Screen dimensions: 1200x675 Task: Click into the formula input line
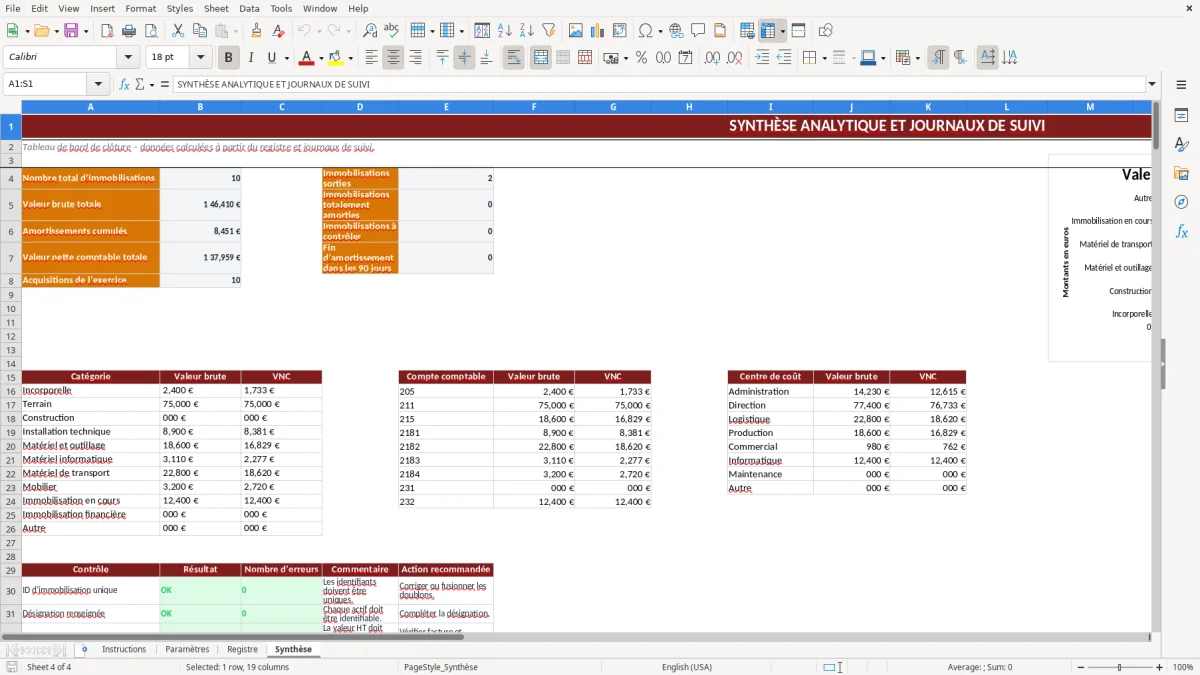point(658,85)
